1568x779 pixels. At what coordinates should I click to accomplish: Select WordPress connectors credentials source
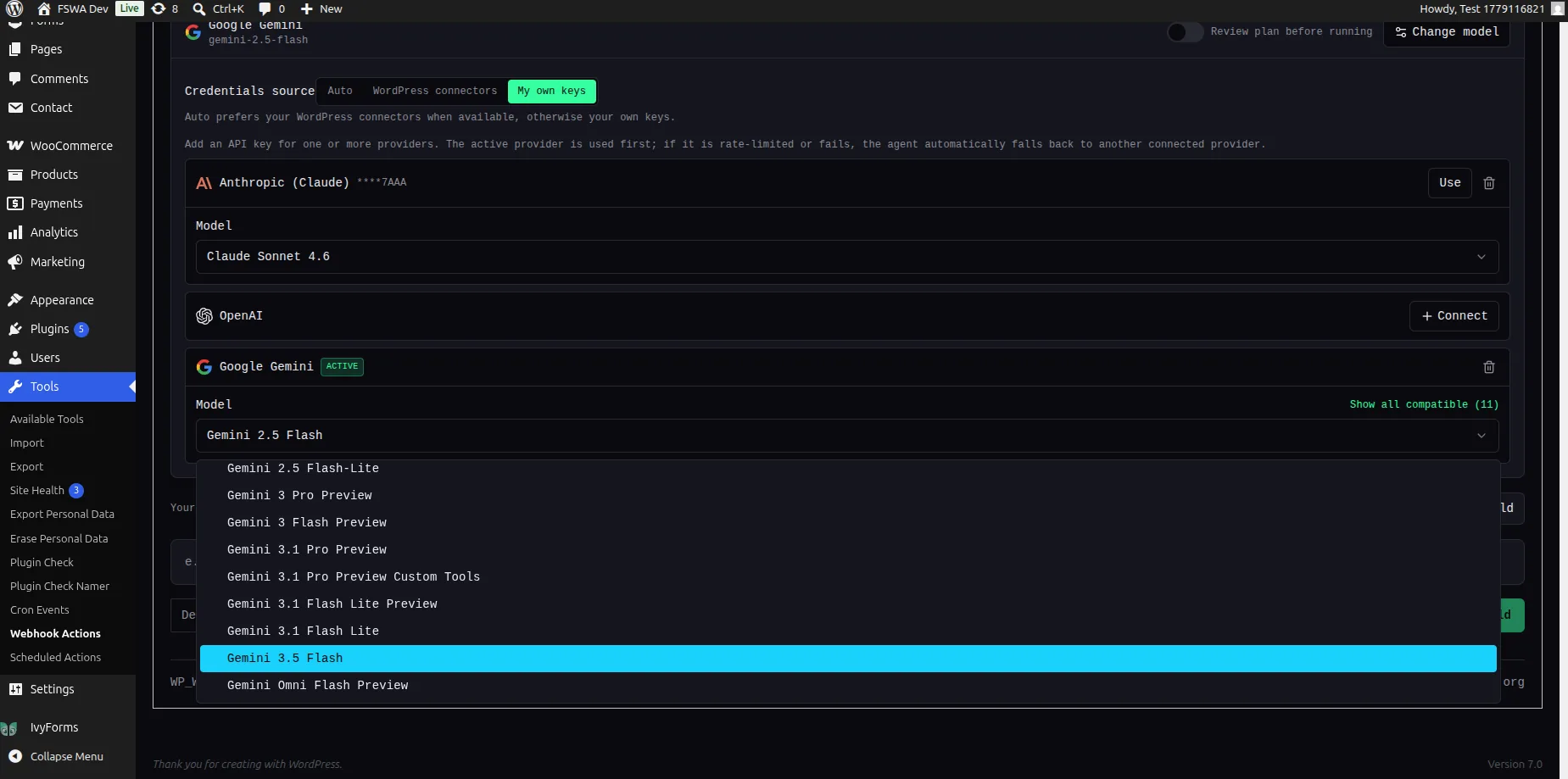tap(435, 91)
